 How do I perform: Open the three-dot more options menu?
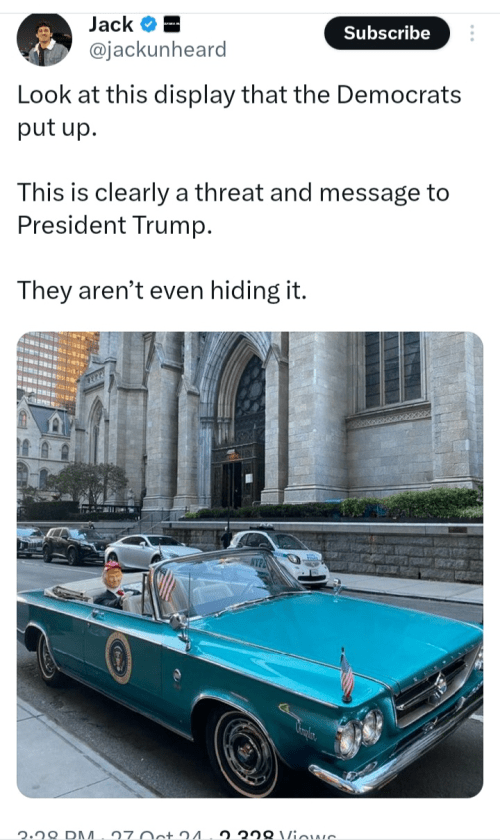point(472,33)
